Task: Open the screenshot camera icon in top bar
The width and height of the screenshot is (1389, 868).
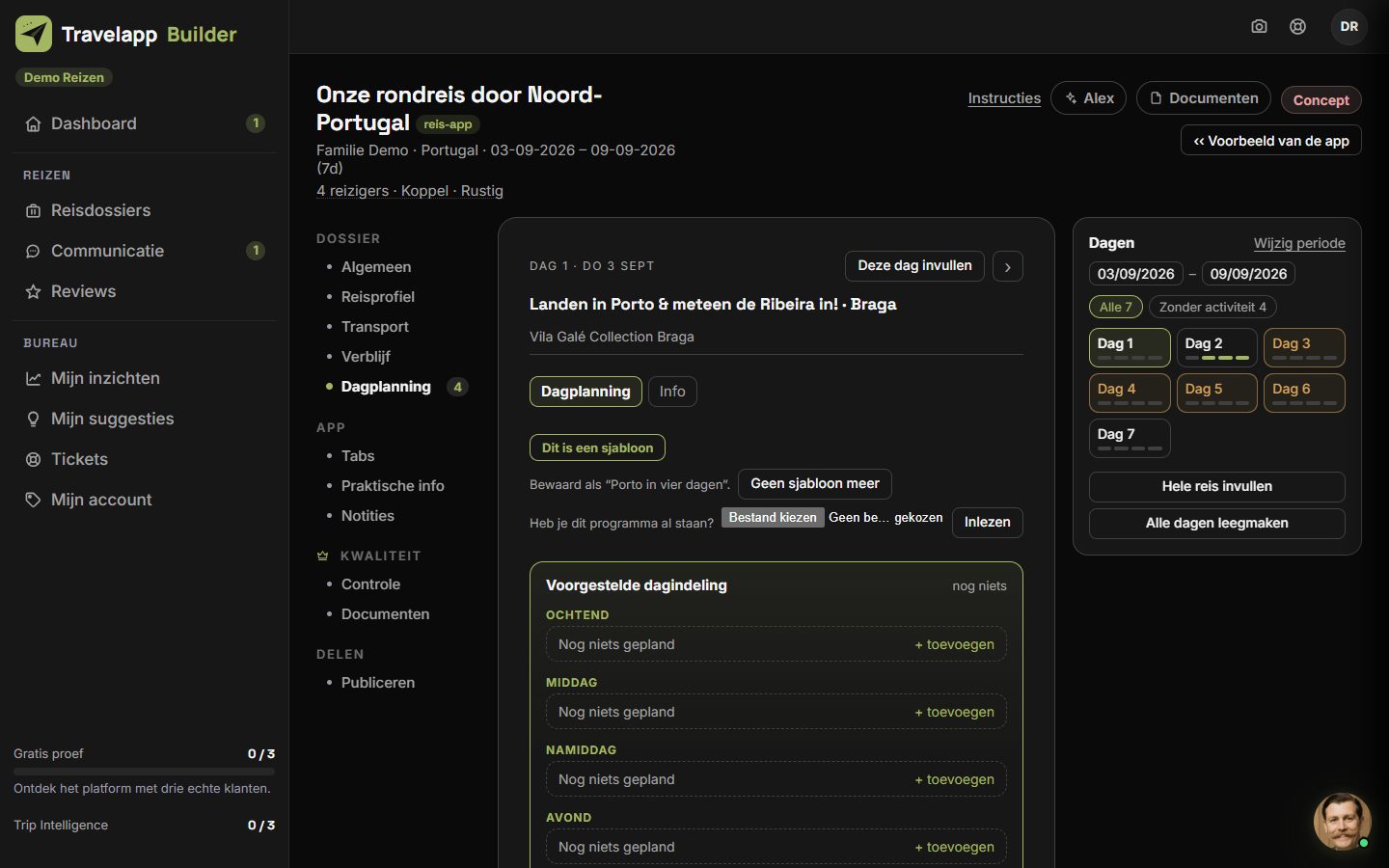Action: point(1259,27)
